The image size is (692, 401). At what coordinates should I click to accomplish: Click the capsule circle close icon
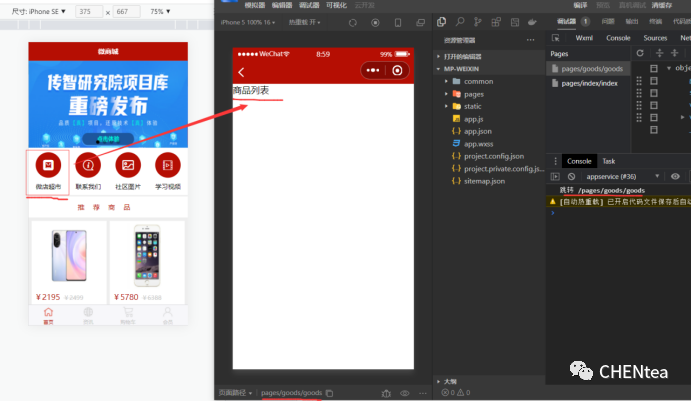tap(398, 70)
